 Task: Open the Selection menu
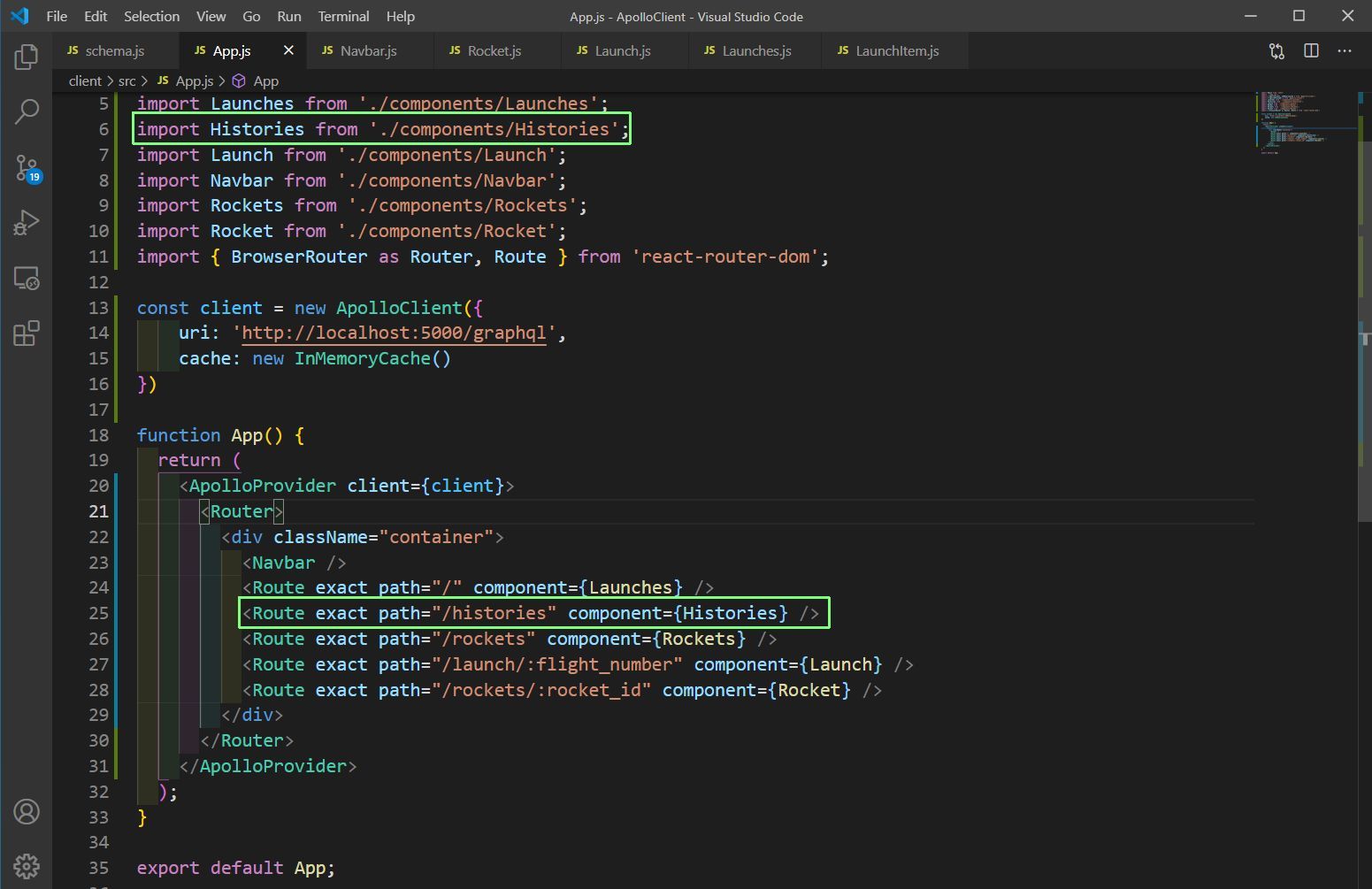point(151,16)
